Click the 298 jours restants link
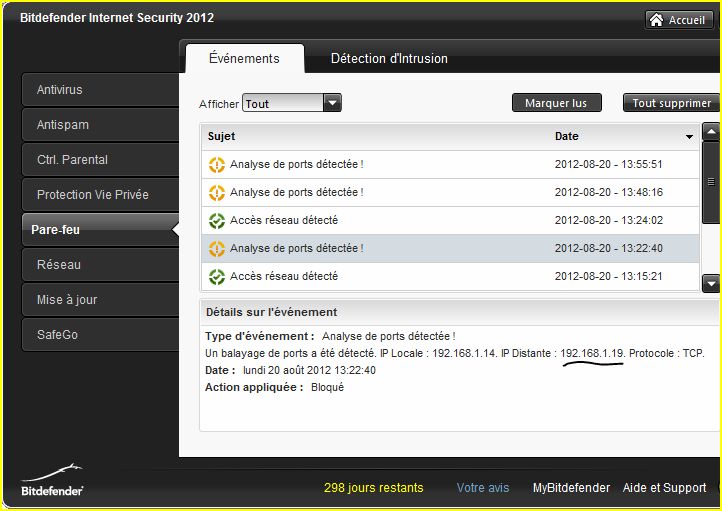The width and height of the screenshot is (722, 511). pos(373,488)
